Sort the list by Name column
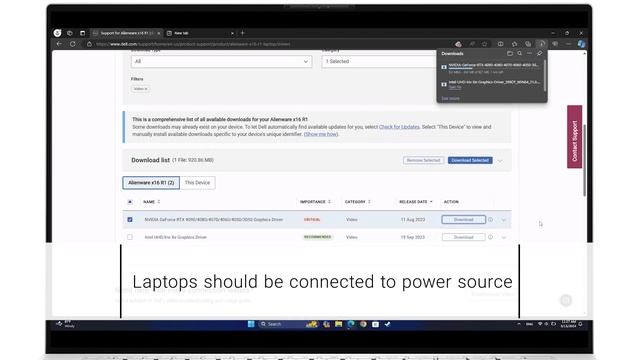Viewport: 640px width, 360px height. (x=151, y=202)
